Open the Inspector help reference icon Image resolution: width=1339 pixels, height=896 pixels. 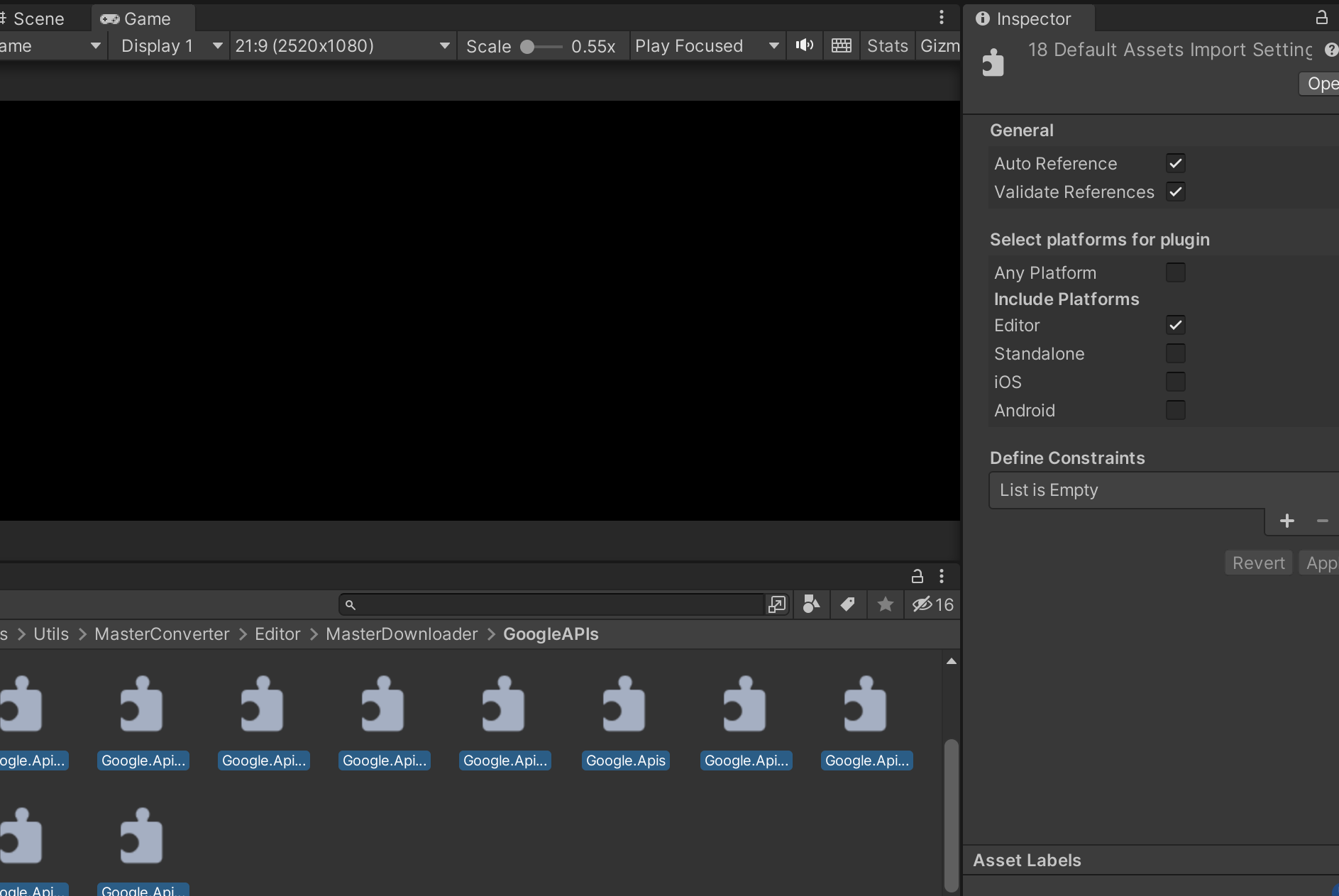click(x=1331, y=50)
